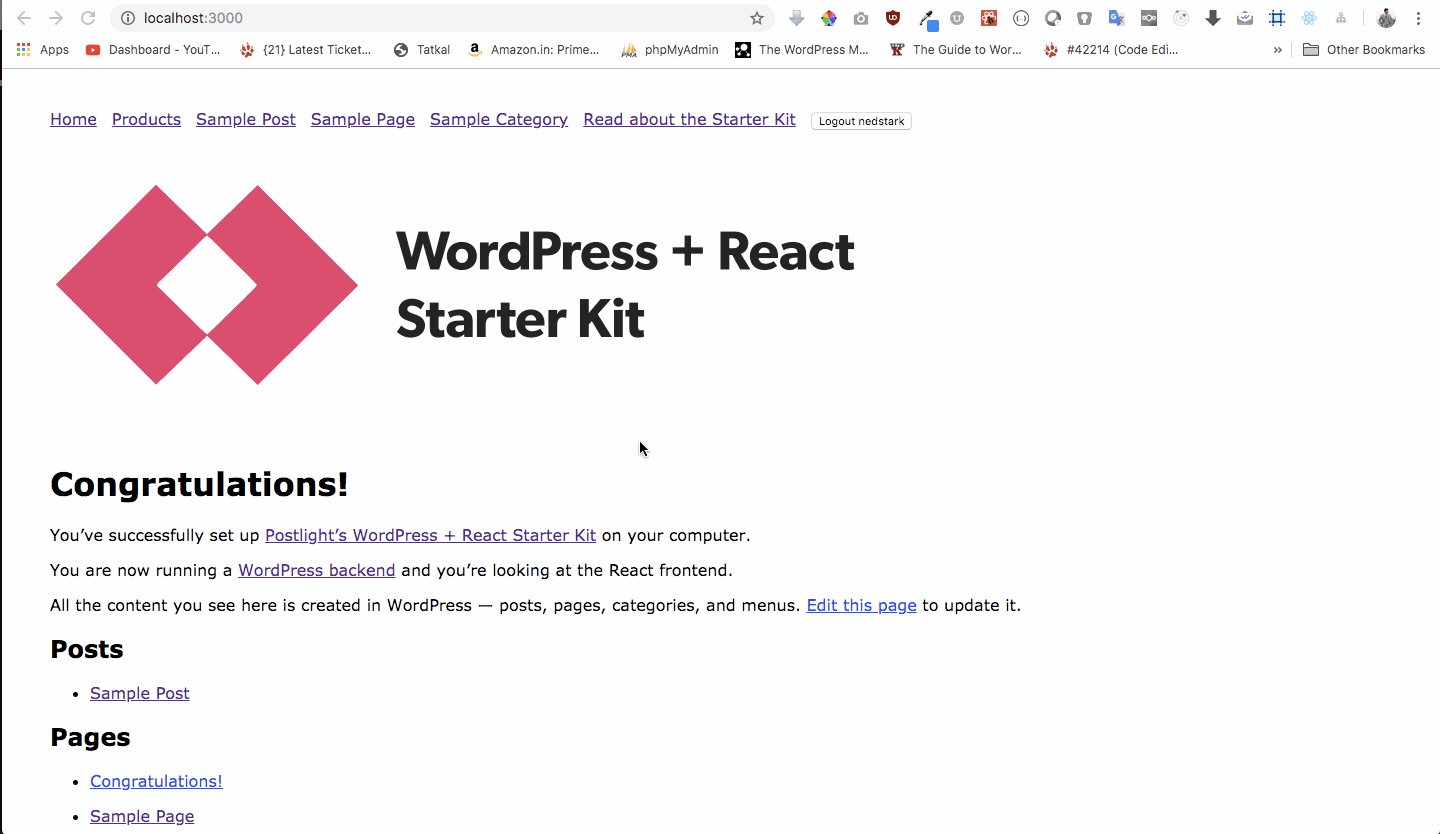Open the Latest Tickets bookmark

coord(306,49)
